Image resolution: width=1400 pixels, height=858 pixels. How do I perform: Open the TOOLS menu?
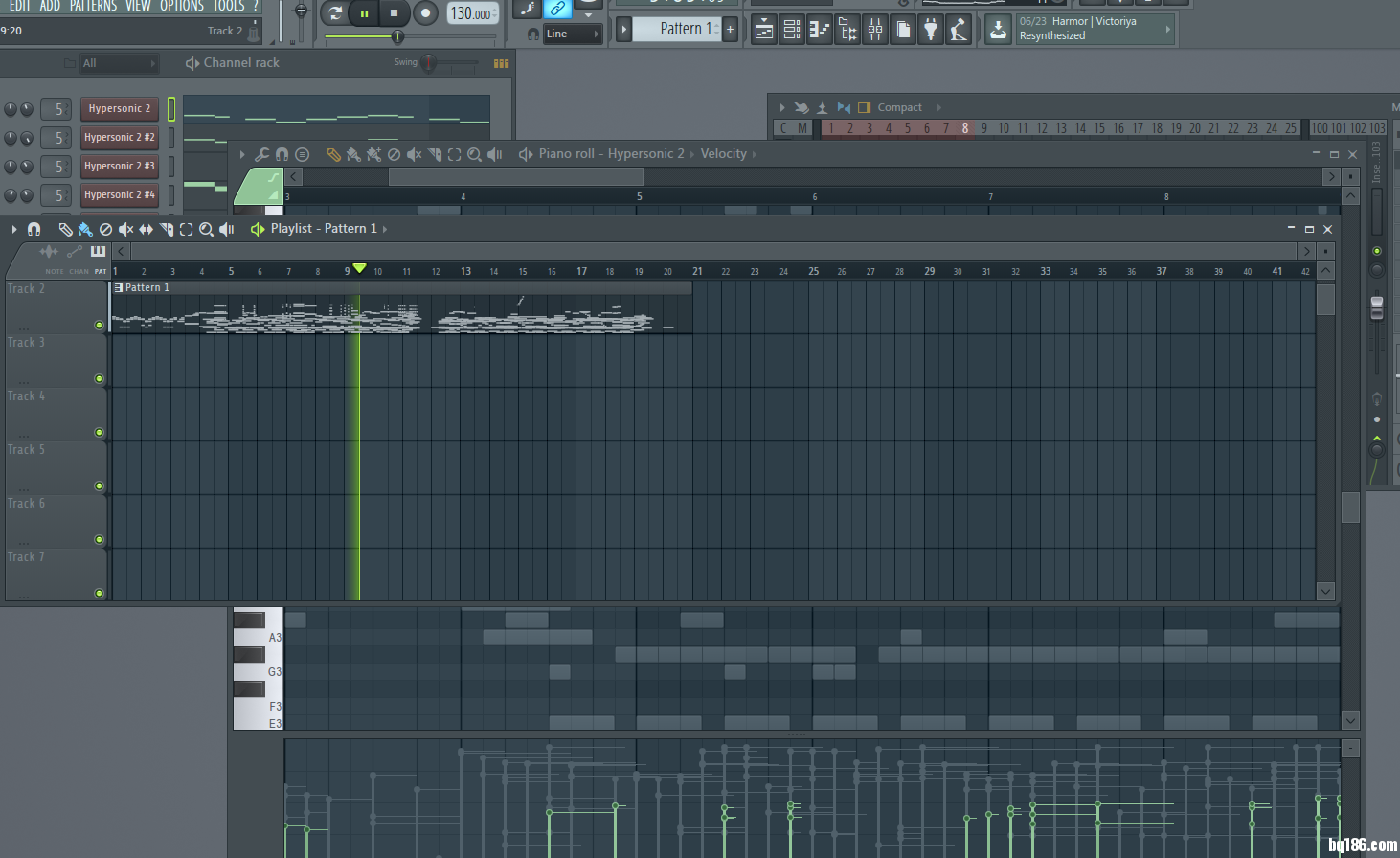pos(229,6)
